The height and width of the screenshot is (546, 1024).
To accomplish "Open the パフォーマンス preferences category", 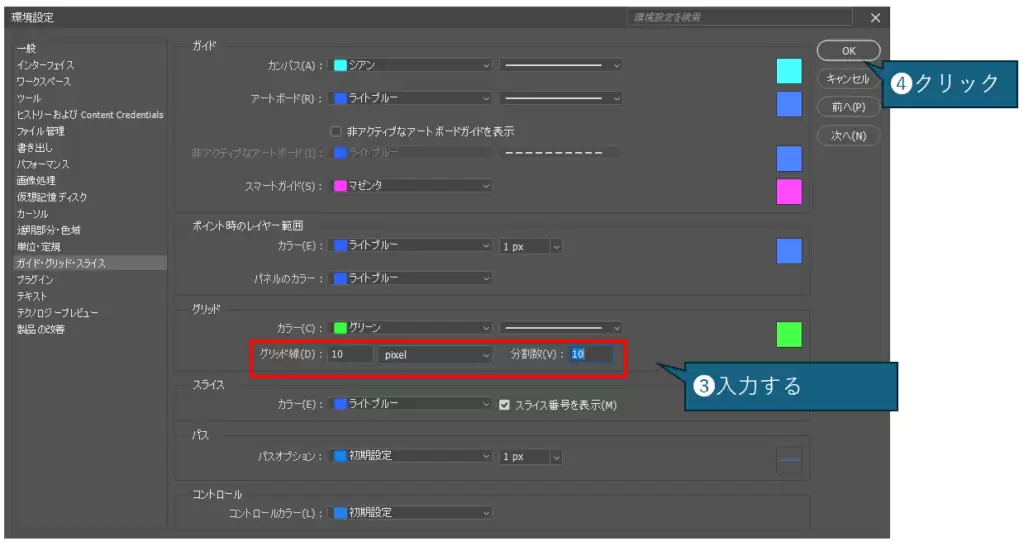I will [x=43, y=164].
